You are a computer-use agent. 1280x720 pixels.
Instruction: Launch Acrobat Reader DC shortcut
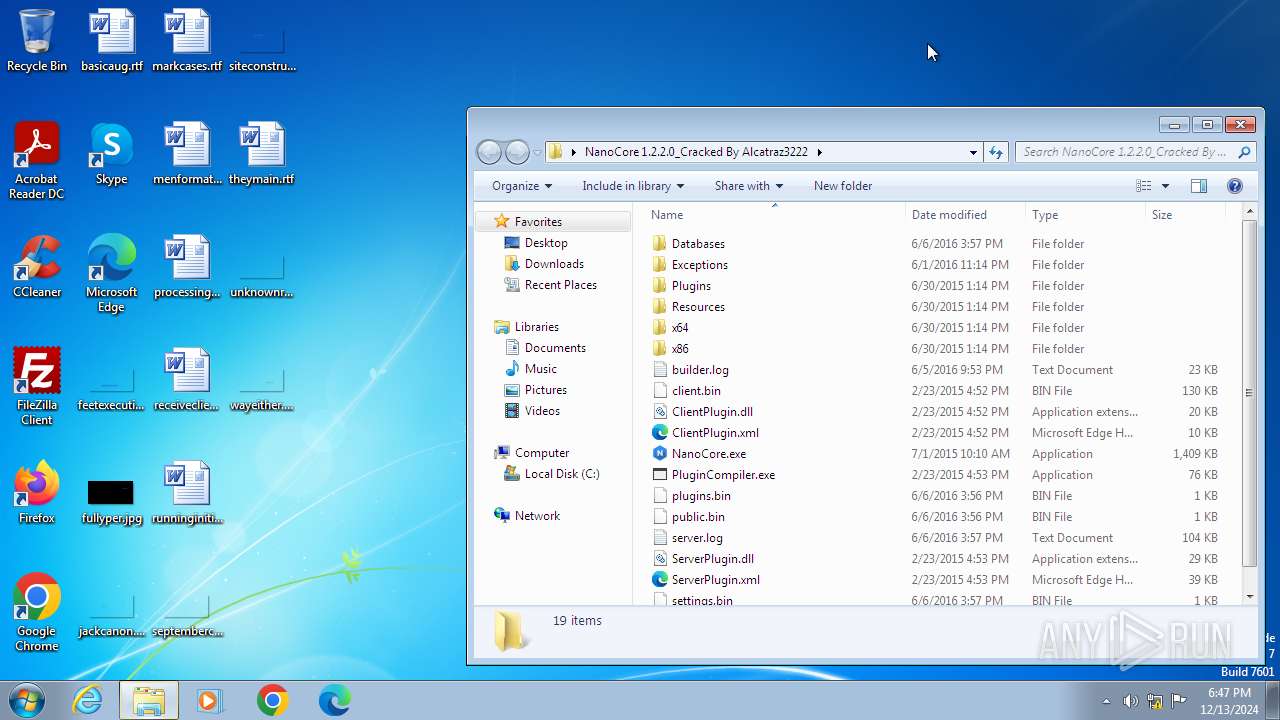tap(37, 160)
